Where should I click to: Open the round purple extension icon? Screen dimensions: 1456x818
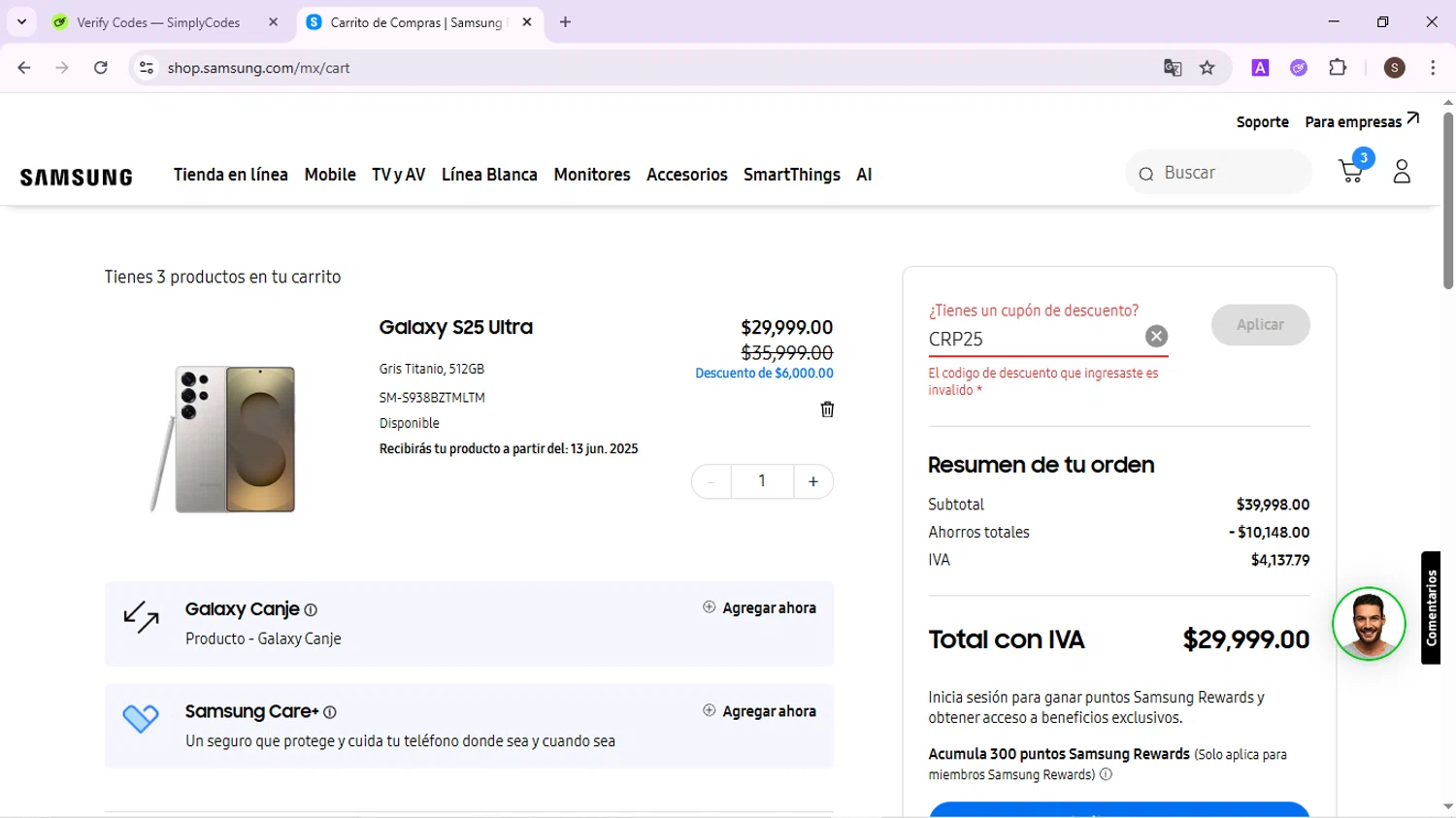pos(1299,68)
